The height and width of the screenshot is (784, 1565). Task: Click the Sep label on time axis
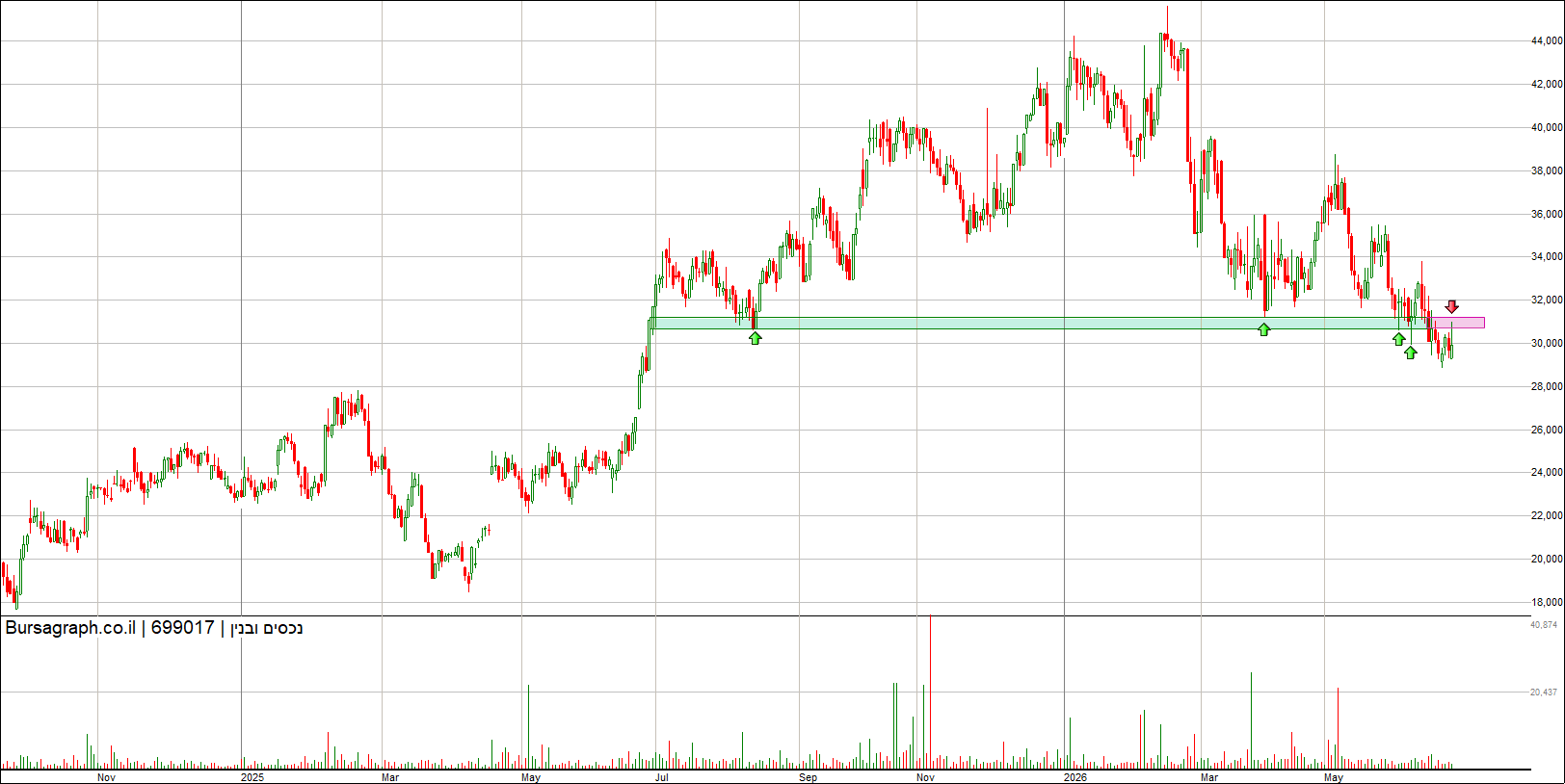(808, 777)
